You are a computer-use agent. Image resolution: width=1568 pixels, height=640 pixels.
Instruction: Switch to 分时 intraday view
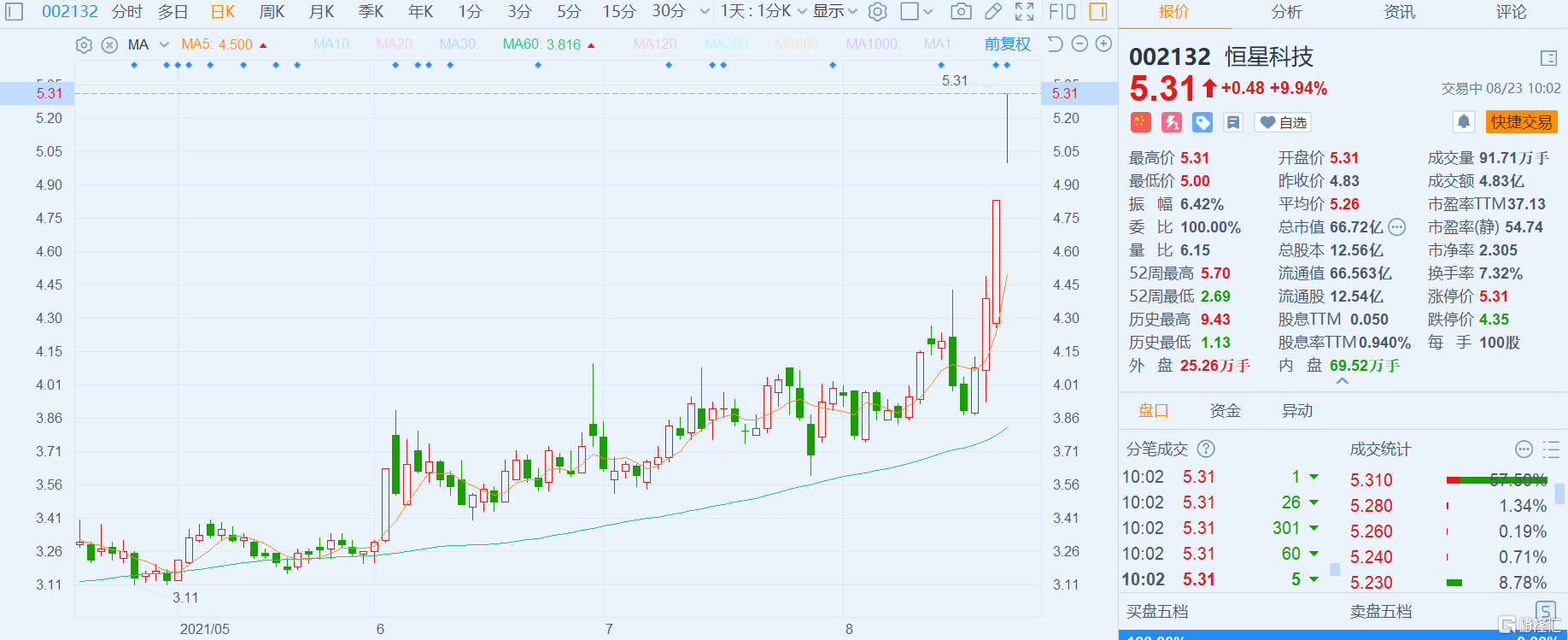click(127, 12)
